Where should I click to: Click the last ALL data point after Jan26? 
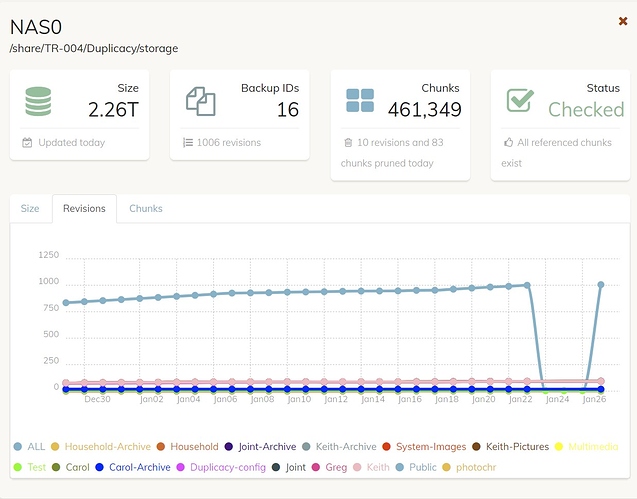coord(600,285)
